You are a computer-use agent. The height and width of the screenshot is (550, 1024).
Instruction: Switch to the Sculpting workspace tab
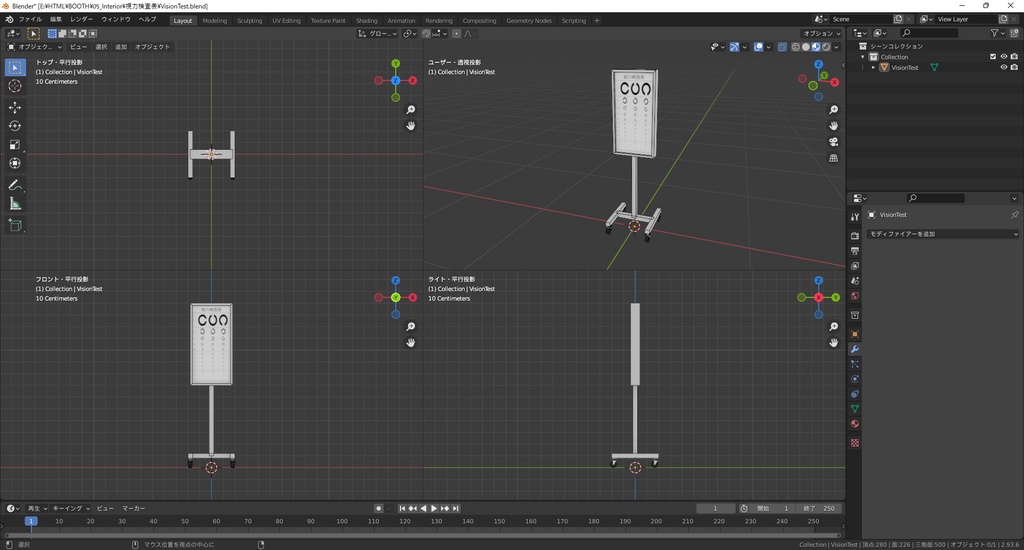pyautogui.click(x=249, y=20)
